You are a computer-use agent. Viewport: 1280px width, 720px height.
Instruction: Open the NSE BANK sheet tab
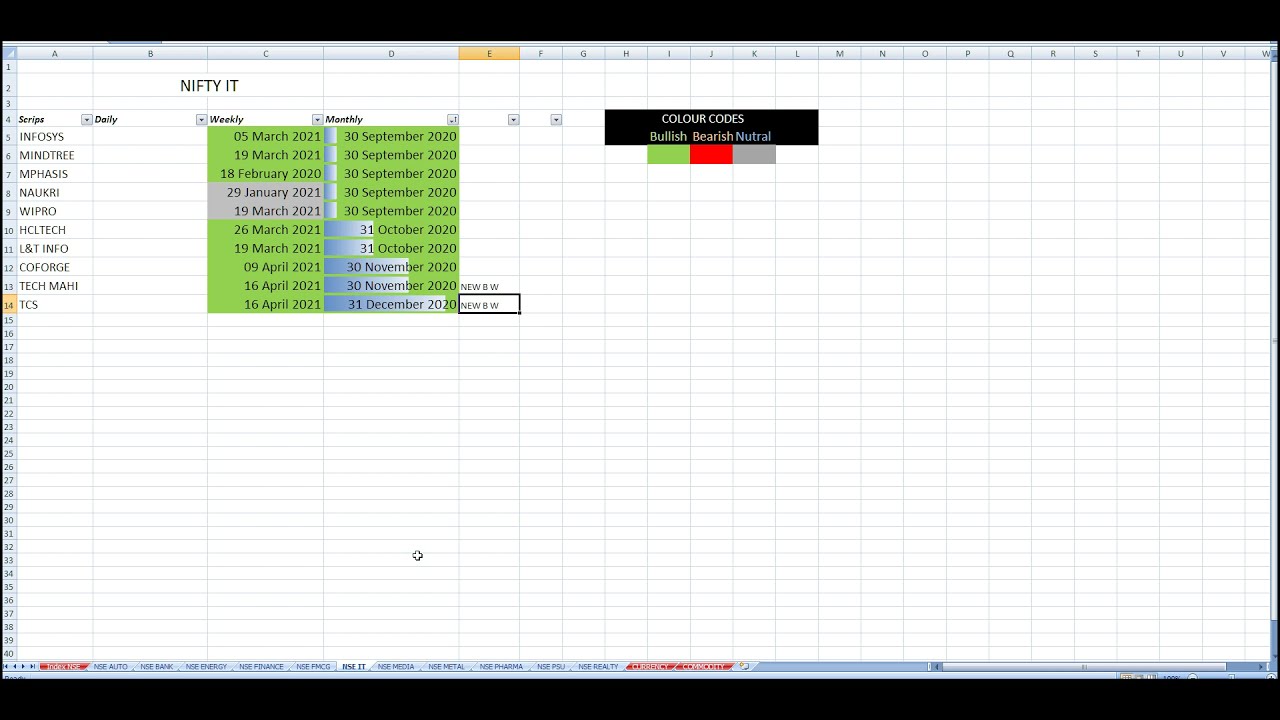(x=156, y=667)
